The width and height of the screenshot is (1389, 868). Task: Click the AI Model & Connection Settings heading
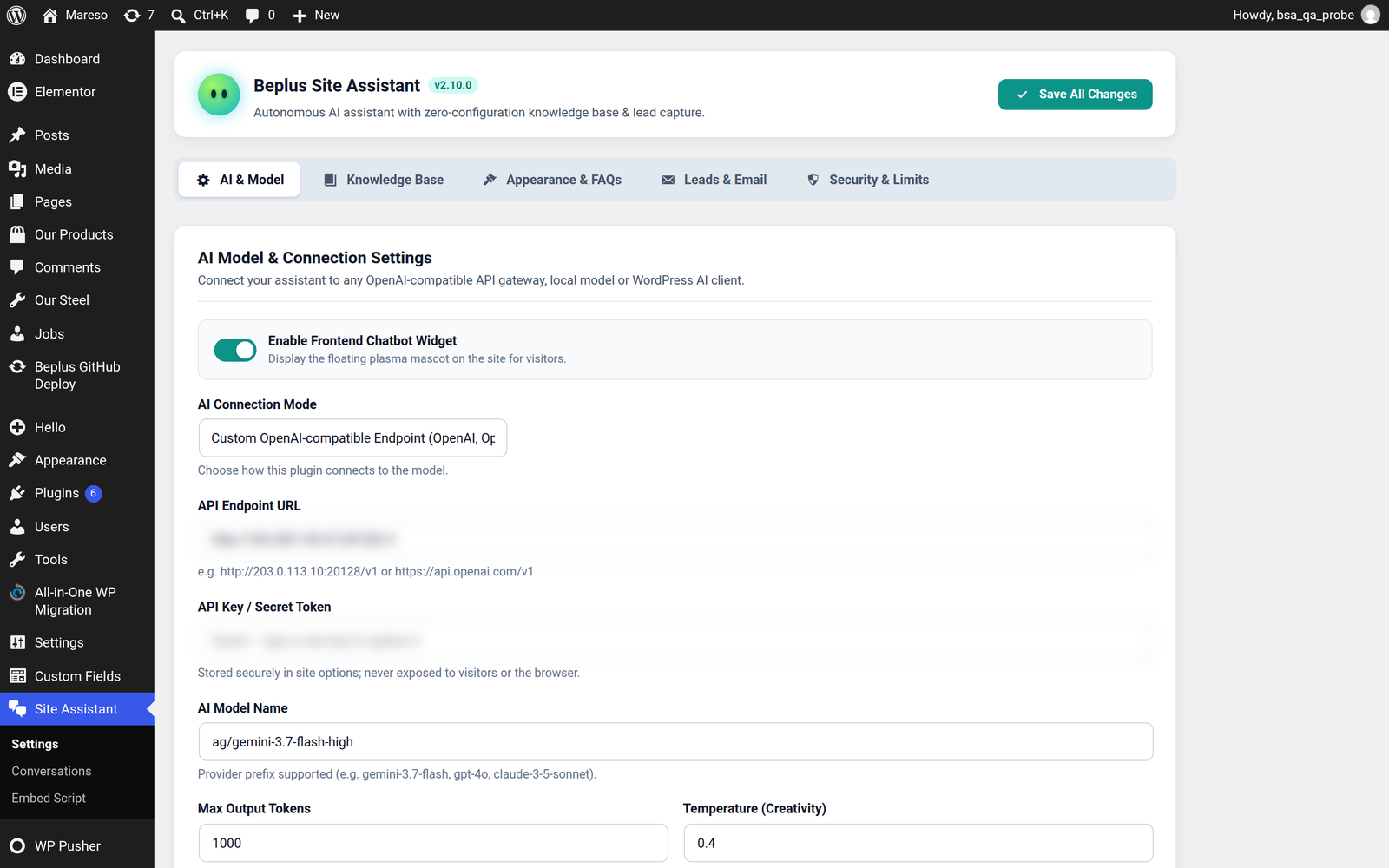(x=315, y=258)
